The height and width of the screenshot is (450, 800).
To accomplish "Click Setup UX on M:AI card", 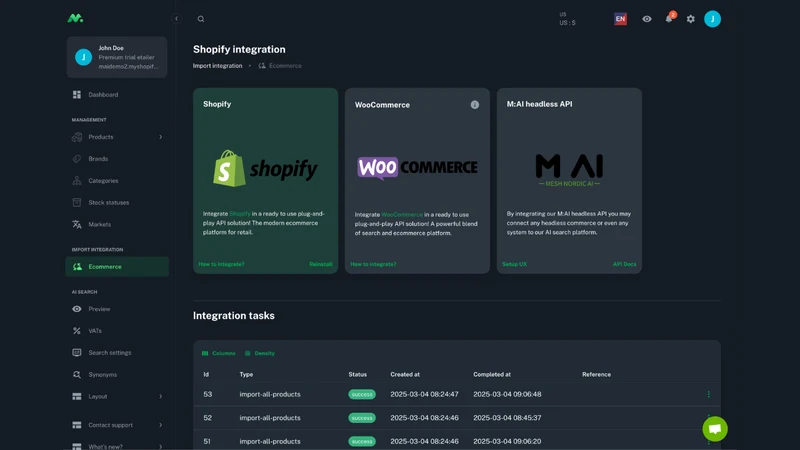I will pyautogui.click(x=514, y=264).
